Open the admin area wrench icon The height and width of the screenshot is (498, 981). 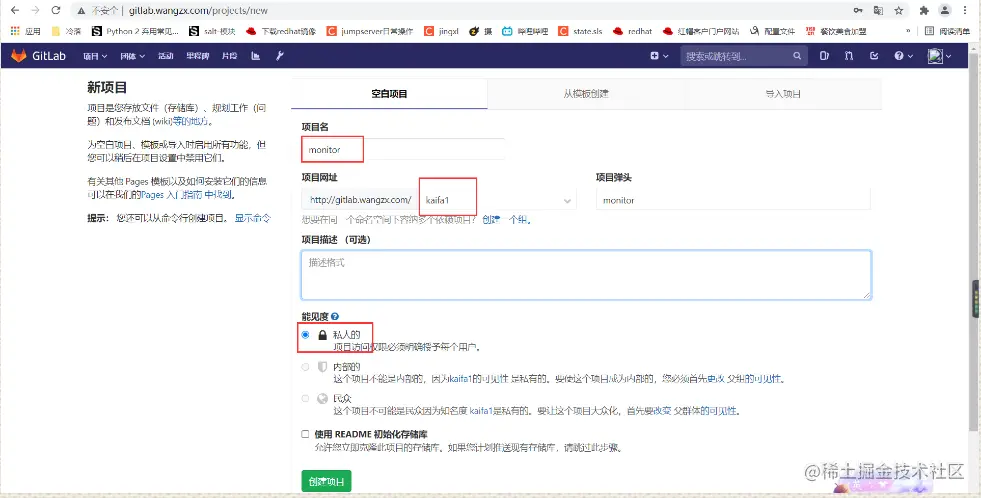[x=280, y=56]
